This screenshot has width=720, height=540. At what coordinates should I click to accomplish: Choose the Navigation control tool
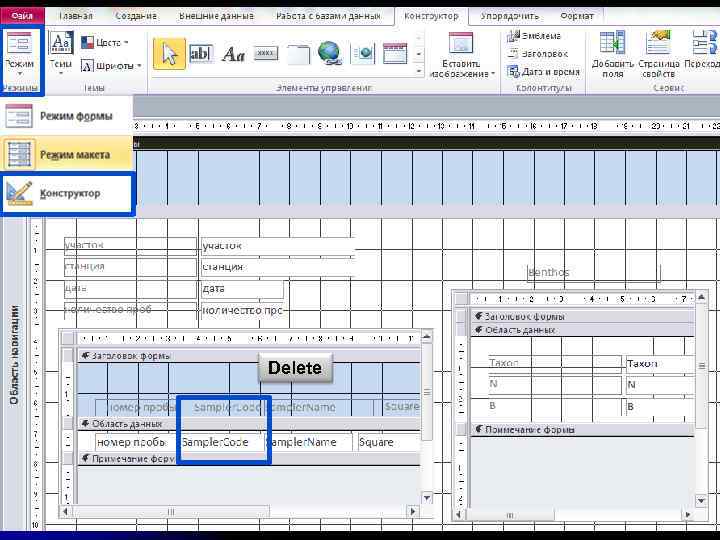coord(395,53)
